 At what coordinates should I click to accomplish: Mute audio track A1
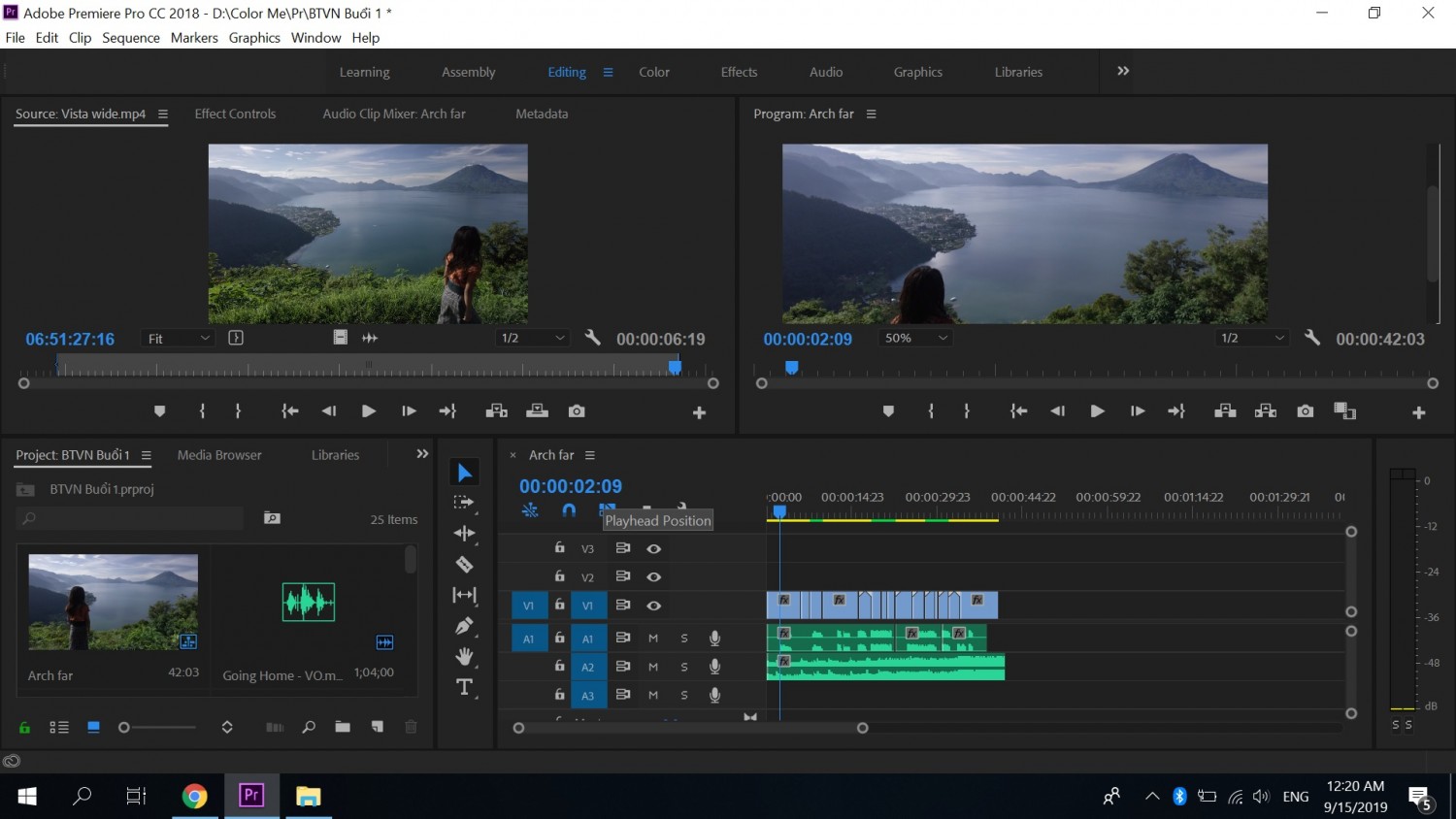click(x=653, y=639)
